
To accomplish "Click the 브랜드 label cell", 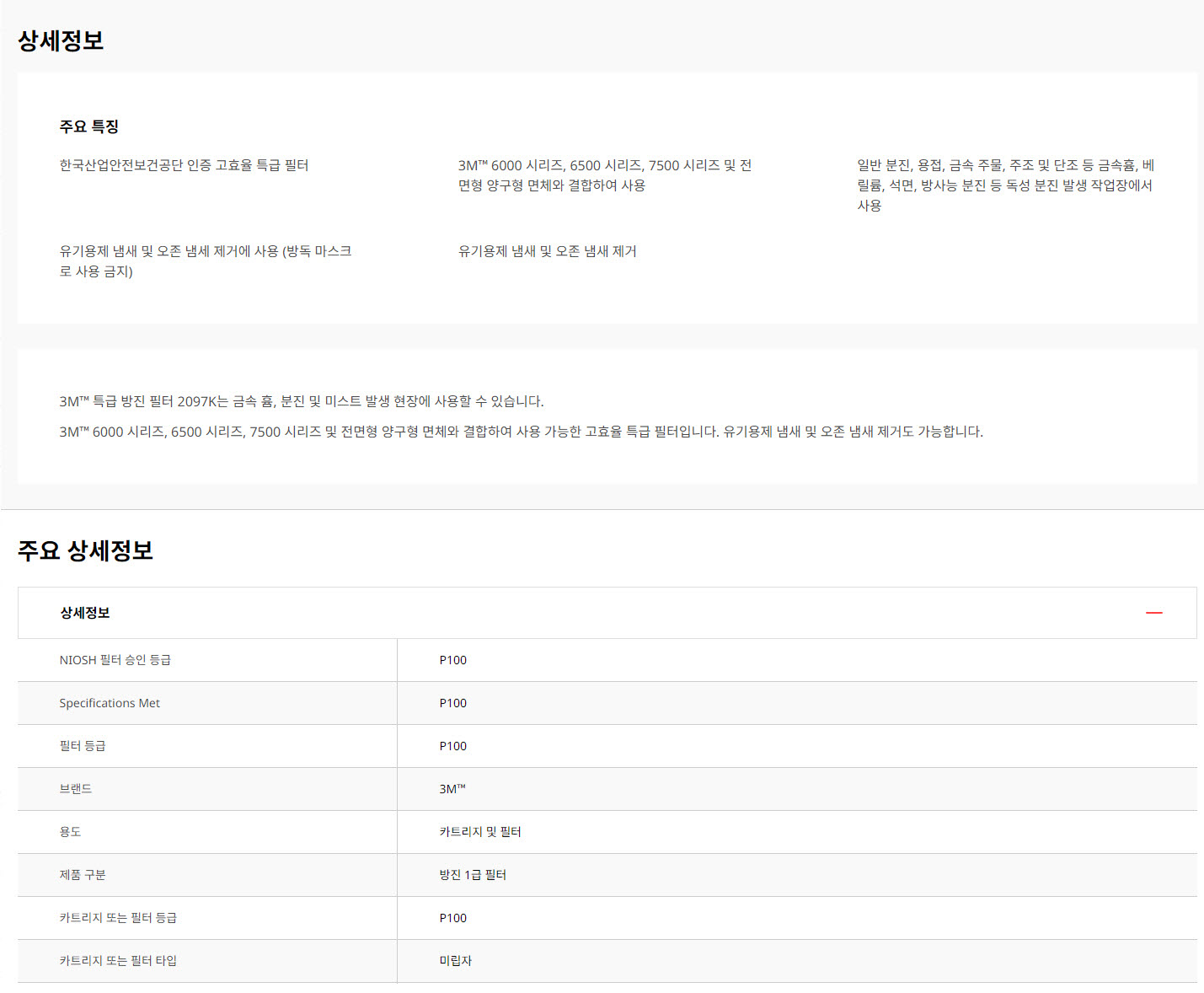I will coord(207,789).
